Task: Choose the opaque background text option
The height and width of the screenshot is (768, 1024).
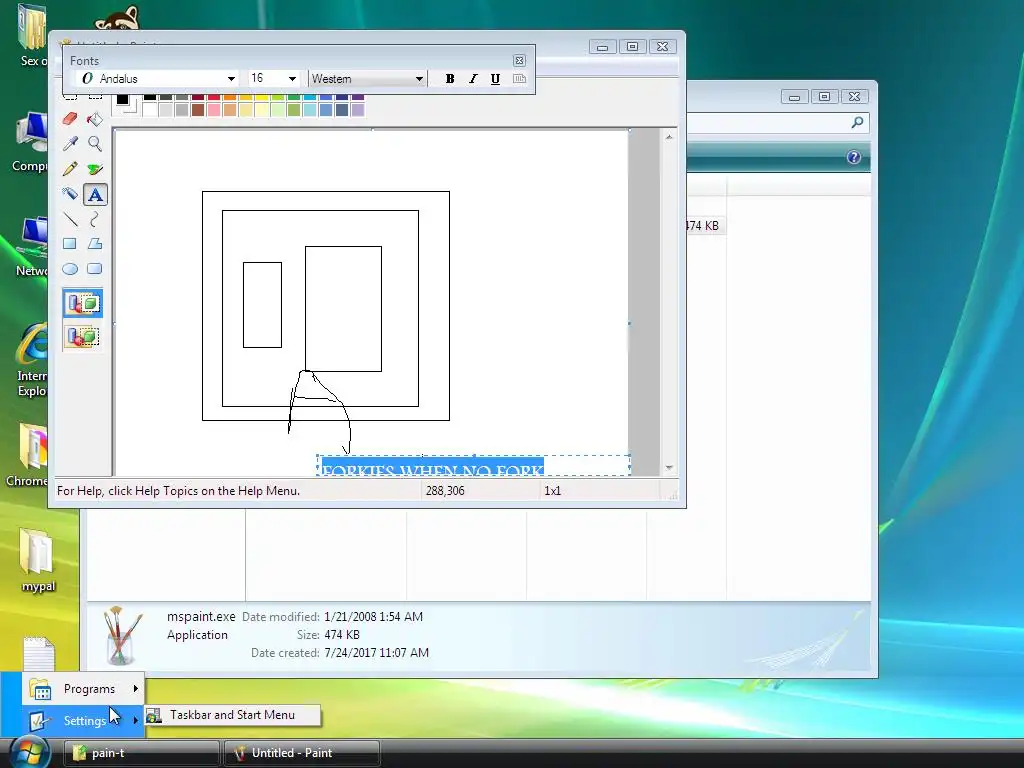Action: pos(83,304)
